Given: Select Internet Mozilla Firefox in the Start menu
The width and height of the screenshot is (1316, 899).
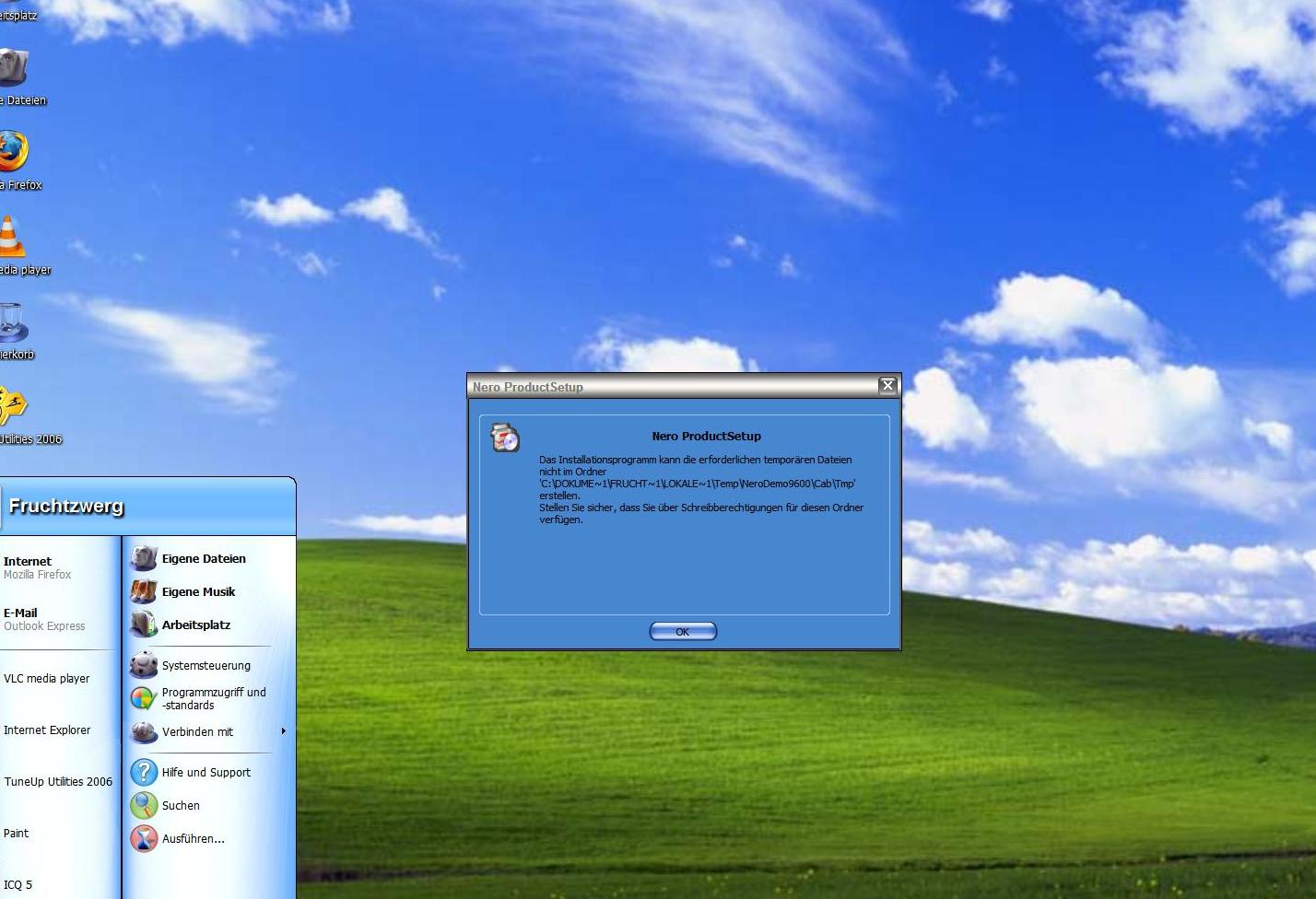Looking at the screenshot, I should 59,567.
